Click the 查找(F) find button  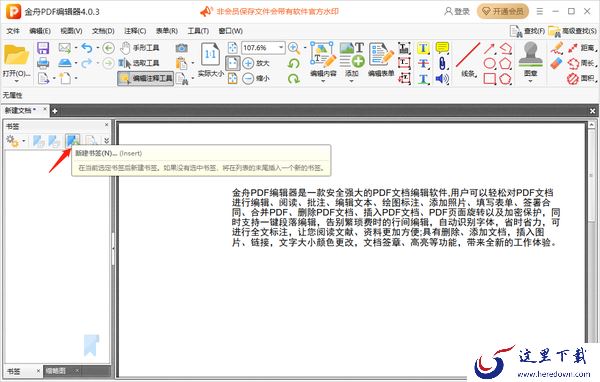pos(527,31)
